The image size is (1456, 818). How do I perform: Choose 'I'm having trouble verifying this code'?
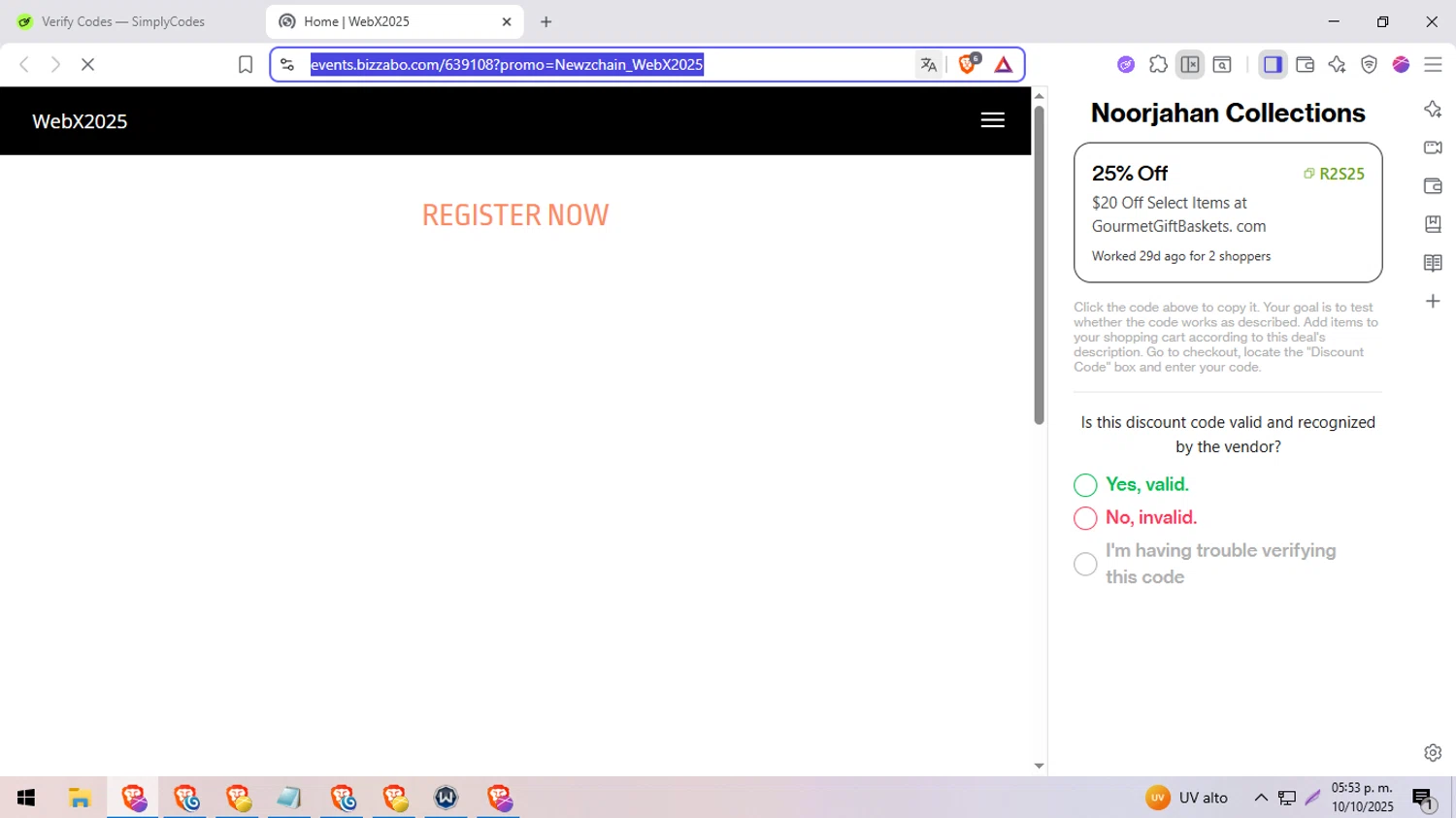pyautogui.click(x=1085, y=564)
